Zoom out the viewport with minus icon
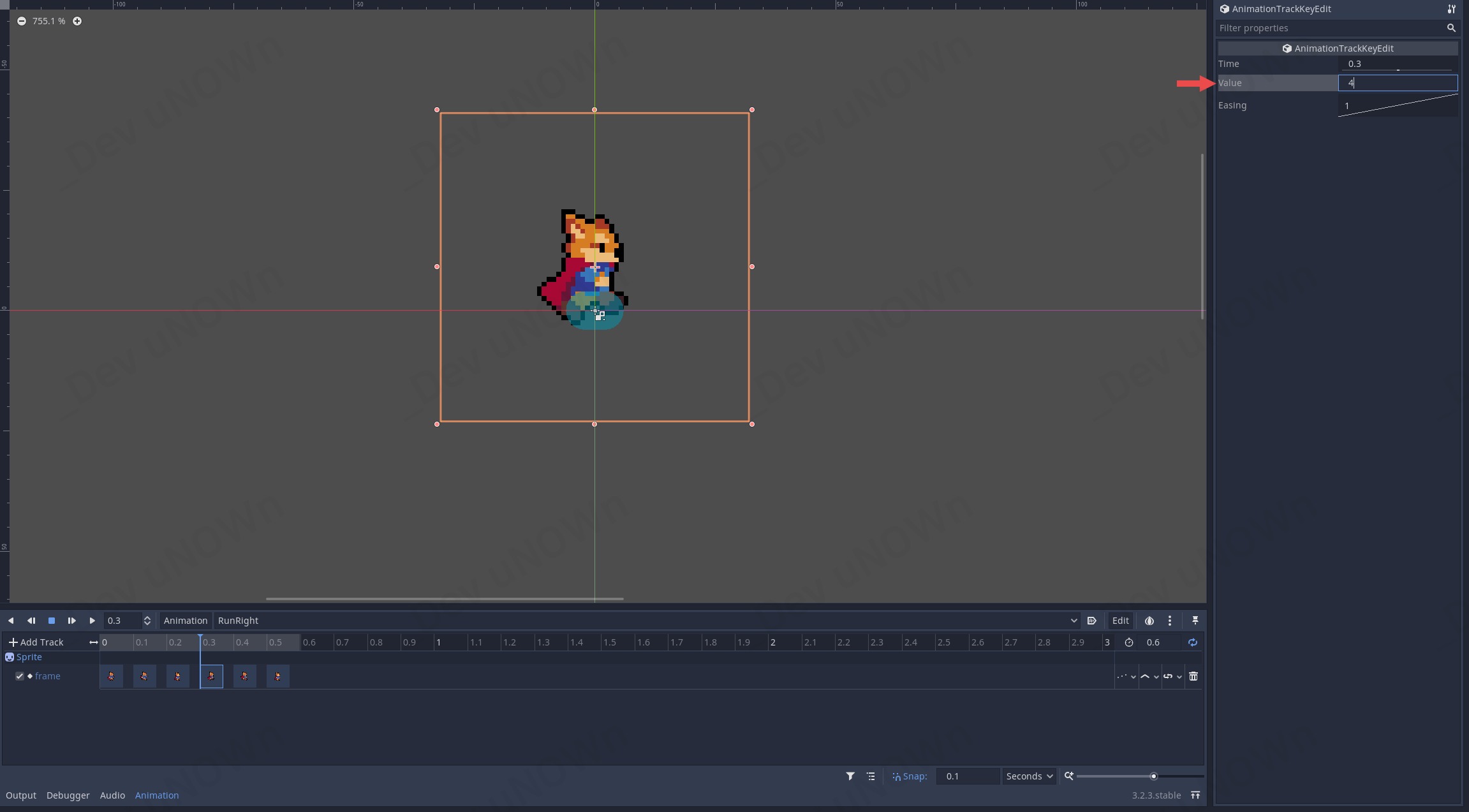Viewport: 1469px width, 812px height. tap(22, 21)
